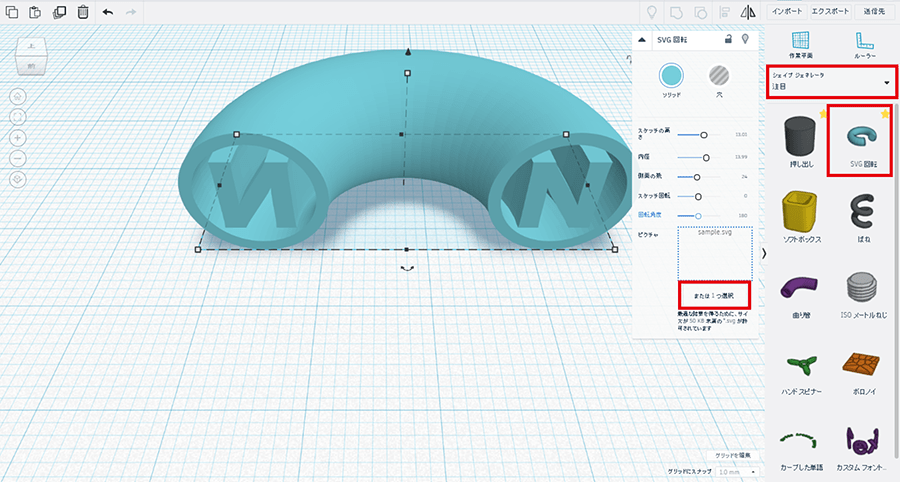Image resolution: width=900 pixels, height=482 pixels.
Task: Select the ソフトボックス shape
Action: pyautogui.click(x=801, y=217)
